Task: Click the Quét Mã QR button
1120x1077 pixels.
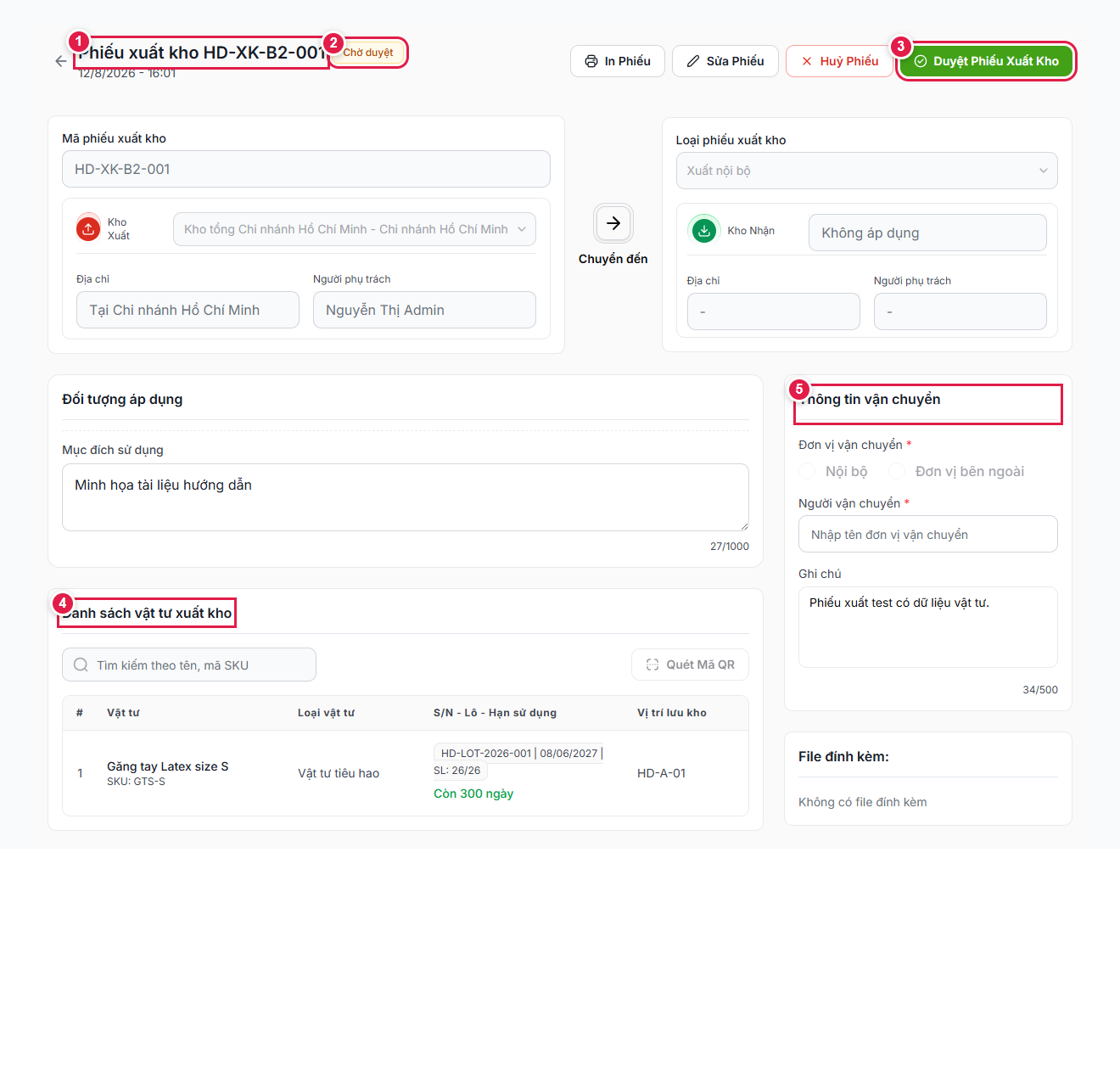Action: pos(690,665)
